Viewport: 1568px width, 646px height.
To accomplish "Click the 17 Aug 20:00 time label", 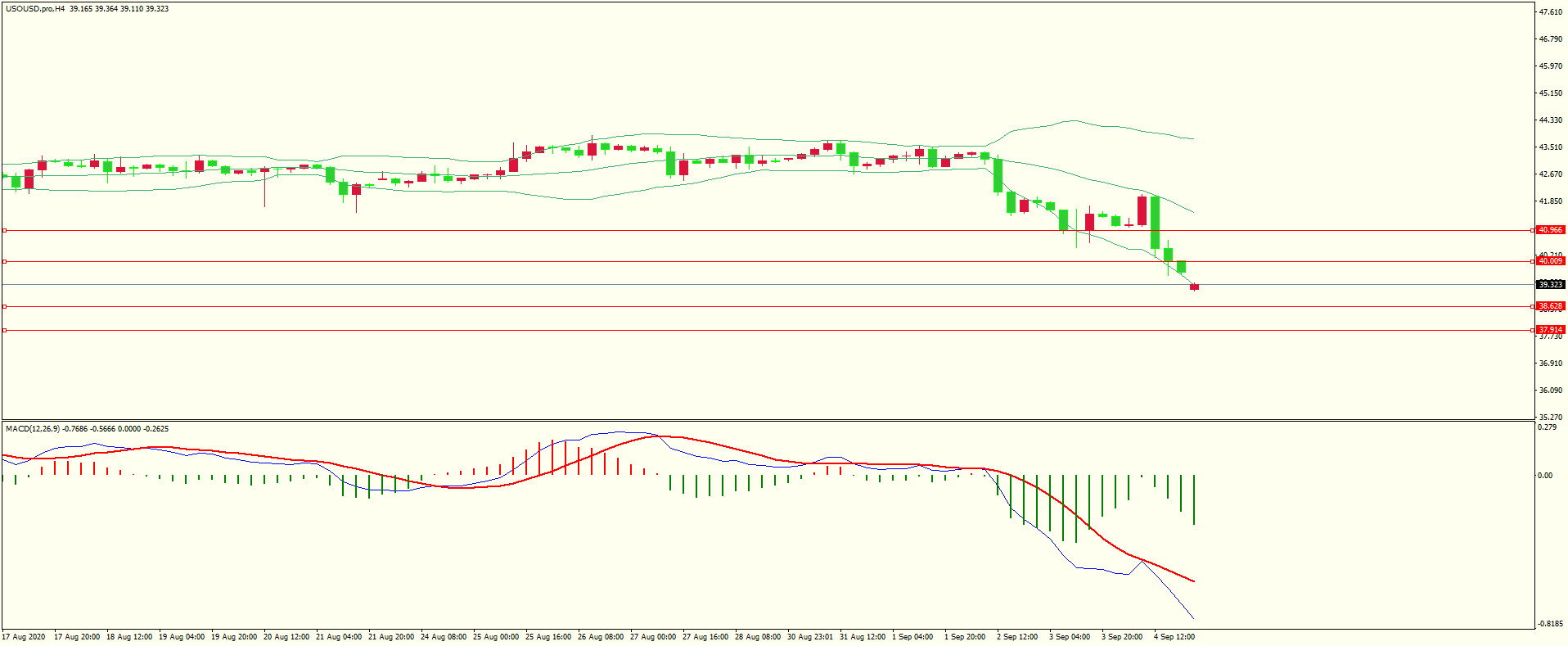I will [77, 637].
